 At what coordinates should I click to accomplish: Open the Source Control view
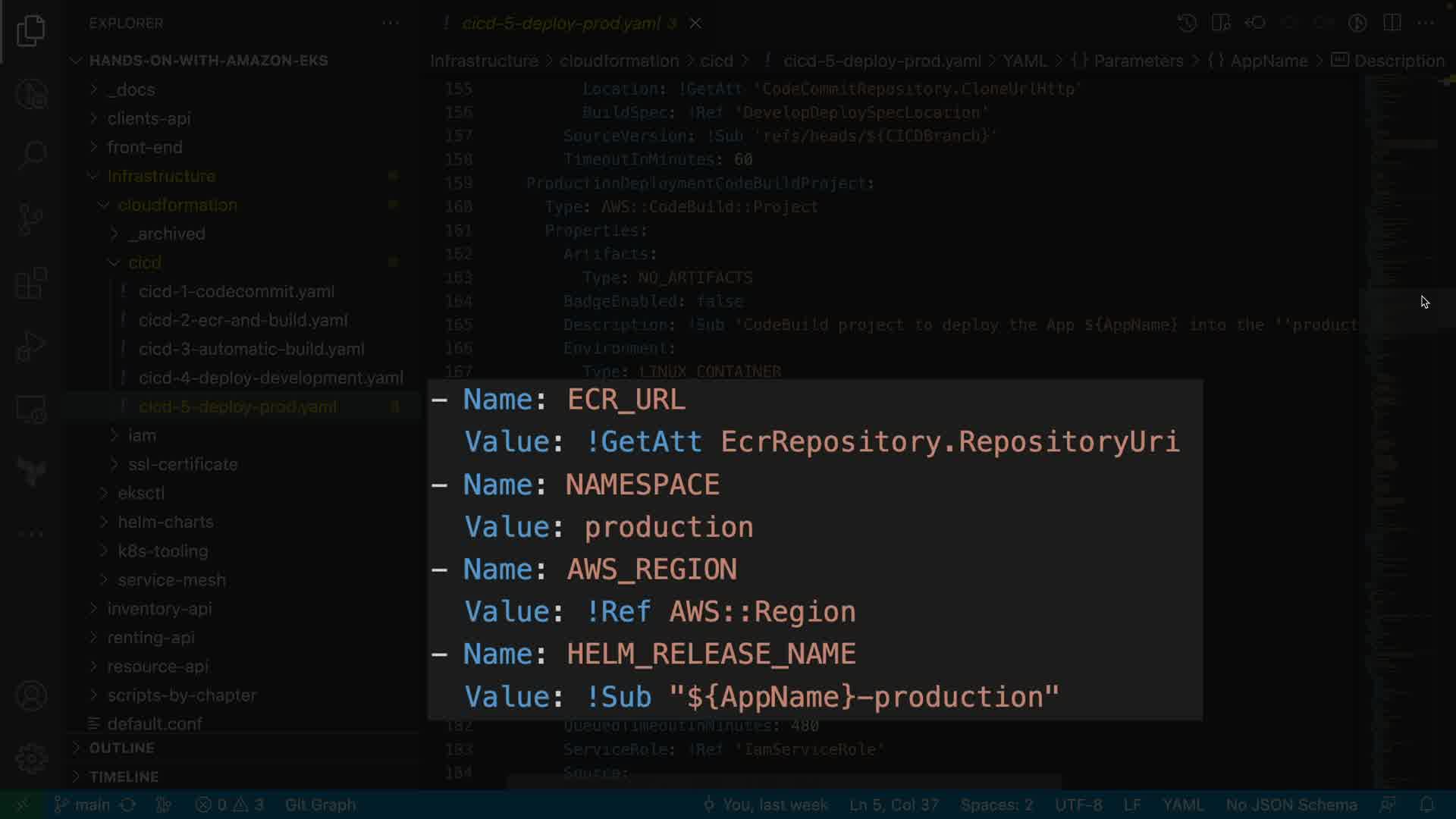[x=31, y=220]
